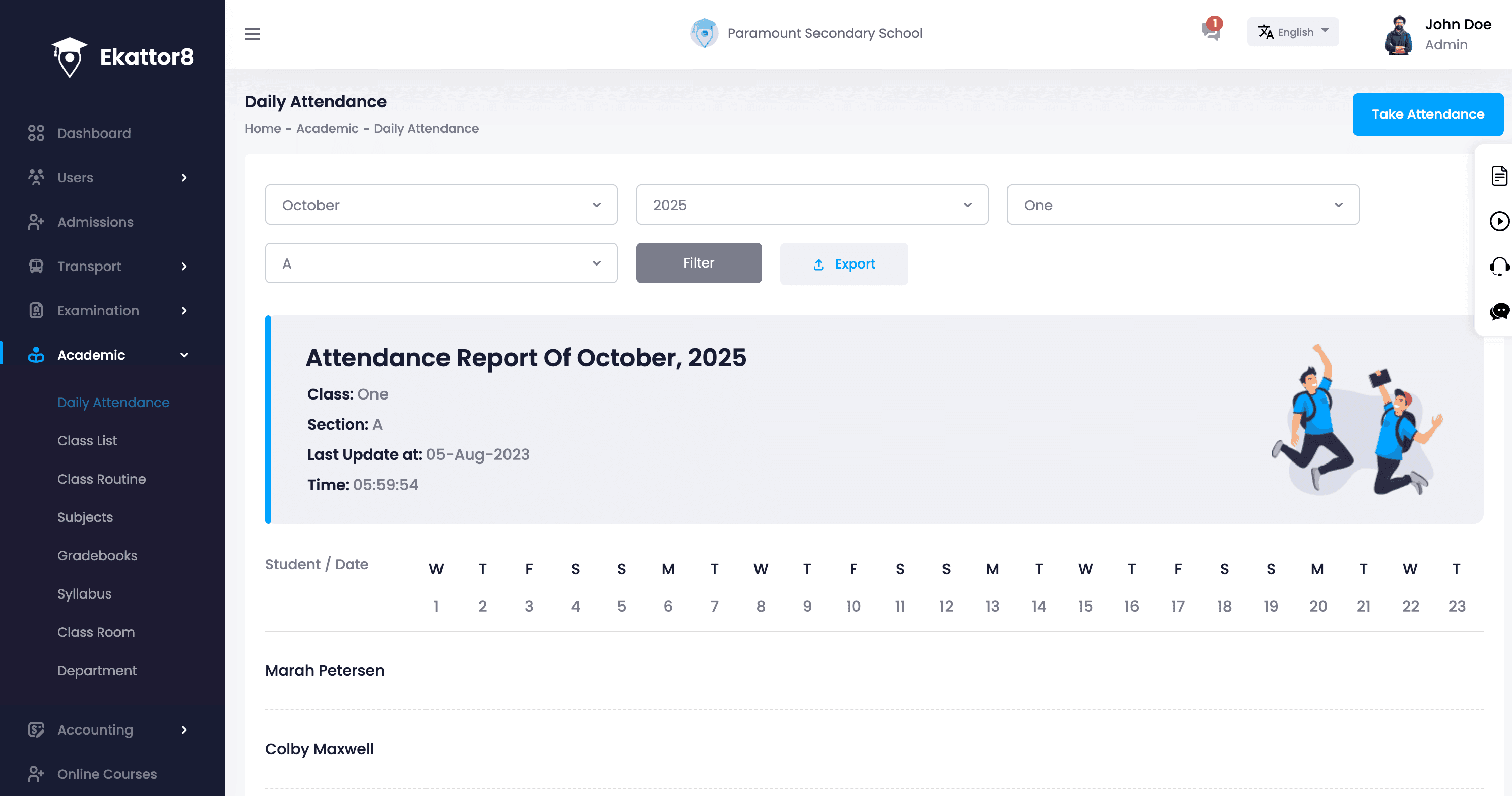This screenshot has height=796, width=1512.
Task: Click the hamburger menu icon
Action: pyautogui.click(x=253, y=34)
